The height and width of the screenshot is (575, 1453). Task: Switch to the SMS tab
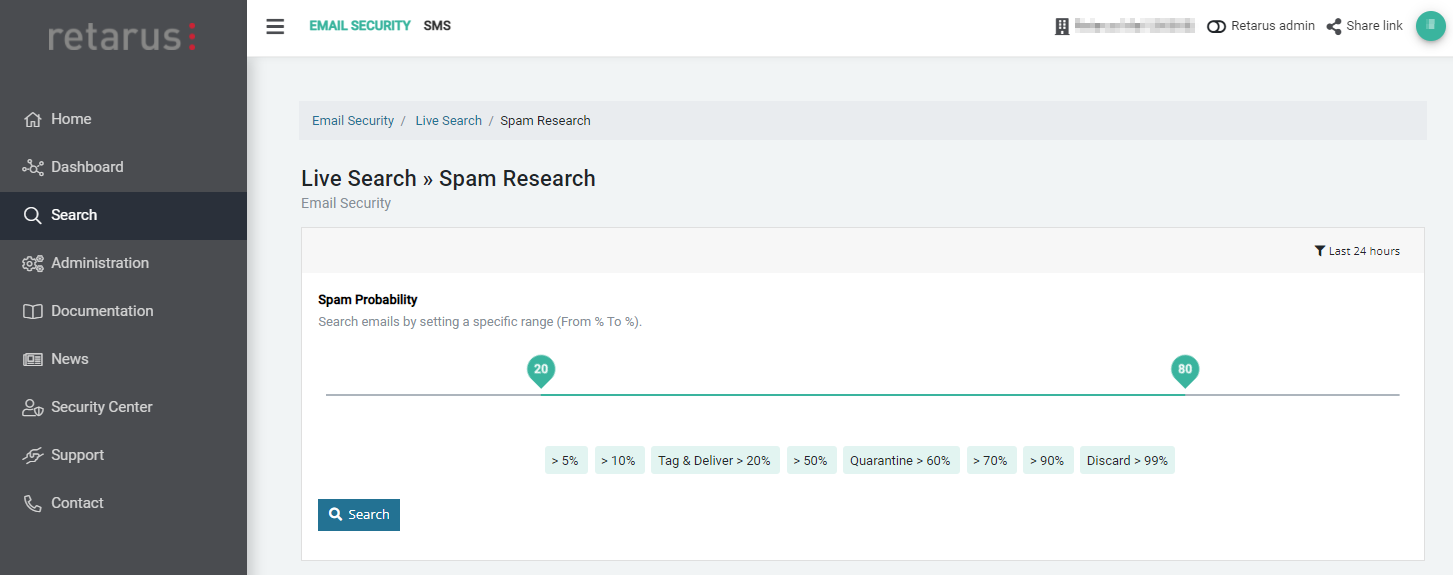(x=437, y=26)
